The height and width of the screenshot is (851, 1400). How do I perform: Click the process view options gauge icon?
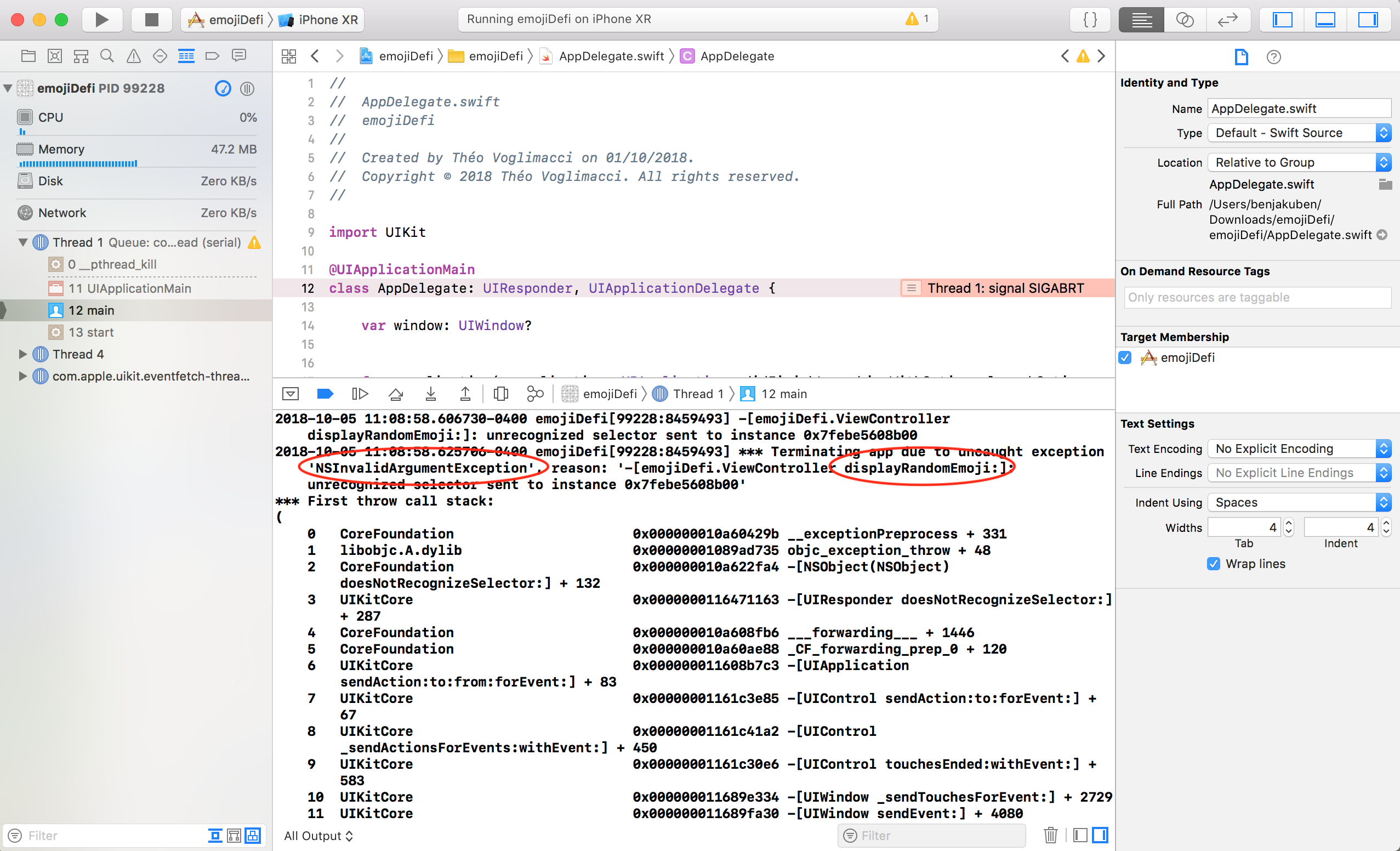[223, 88]
